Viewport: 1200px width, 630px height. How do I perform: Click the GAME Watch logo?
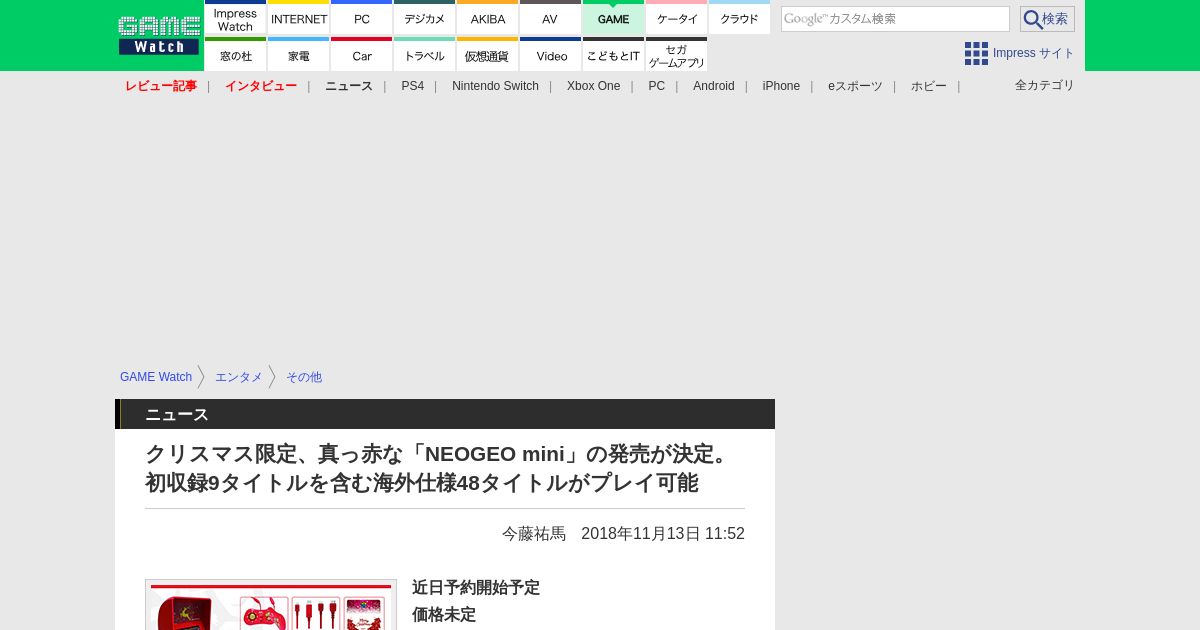pyautogui.click(x=159, y=35)
